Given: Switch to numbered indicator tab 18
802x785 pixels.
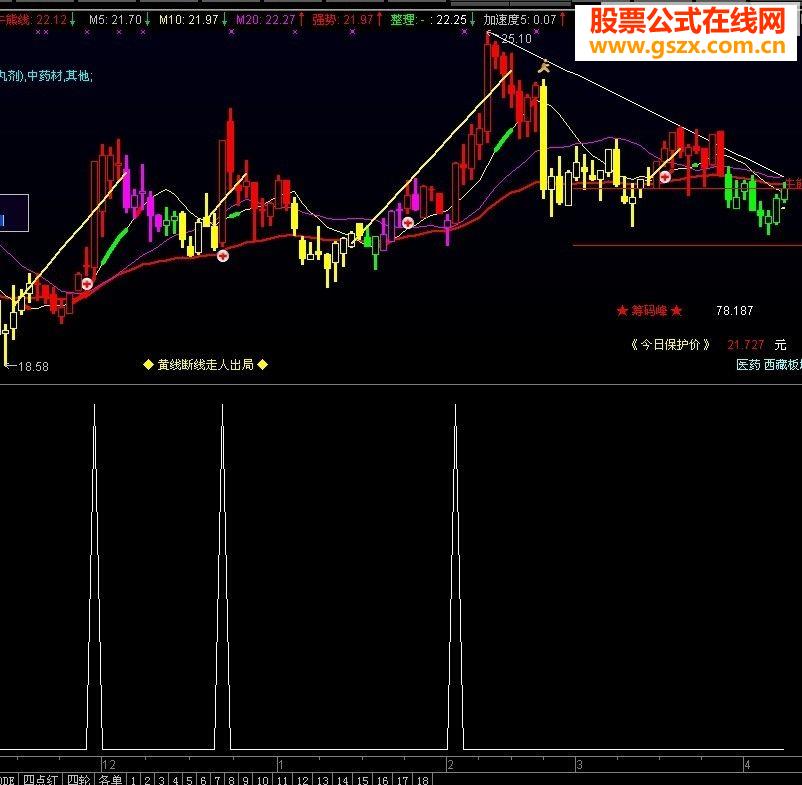Looking at the screenshot, I should point(422,780).
